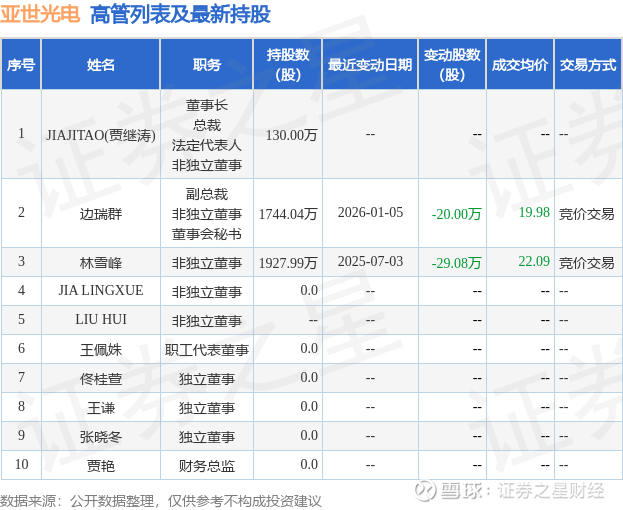Screen dimensions: 623x510
Task: Select the 1927.99万 shareholding cell
Action: click(288, 262)
